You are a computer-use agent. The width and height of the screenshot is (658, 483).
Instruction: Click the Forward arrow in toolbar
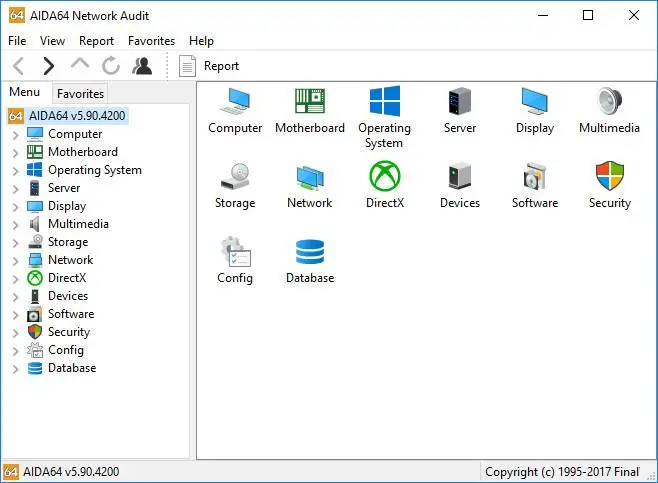[49, 66]
